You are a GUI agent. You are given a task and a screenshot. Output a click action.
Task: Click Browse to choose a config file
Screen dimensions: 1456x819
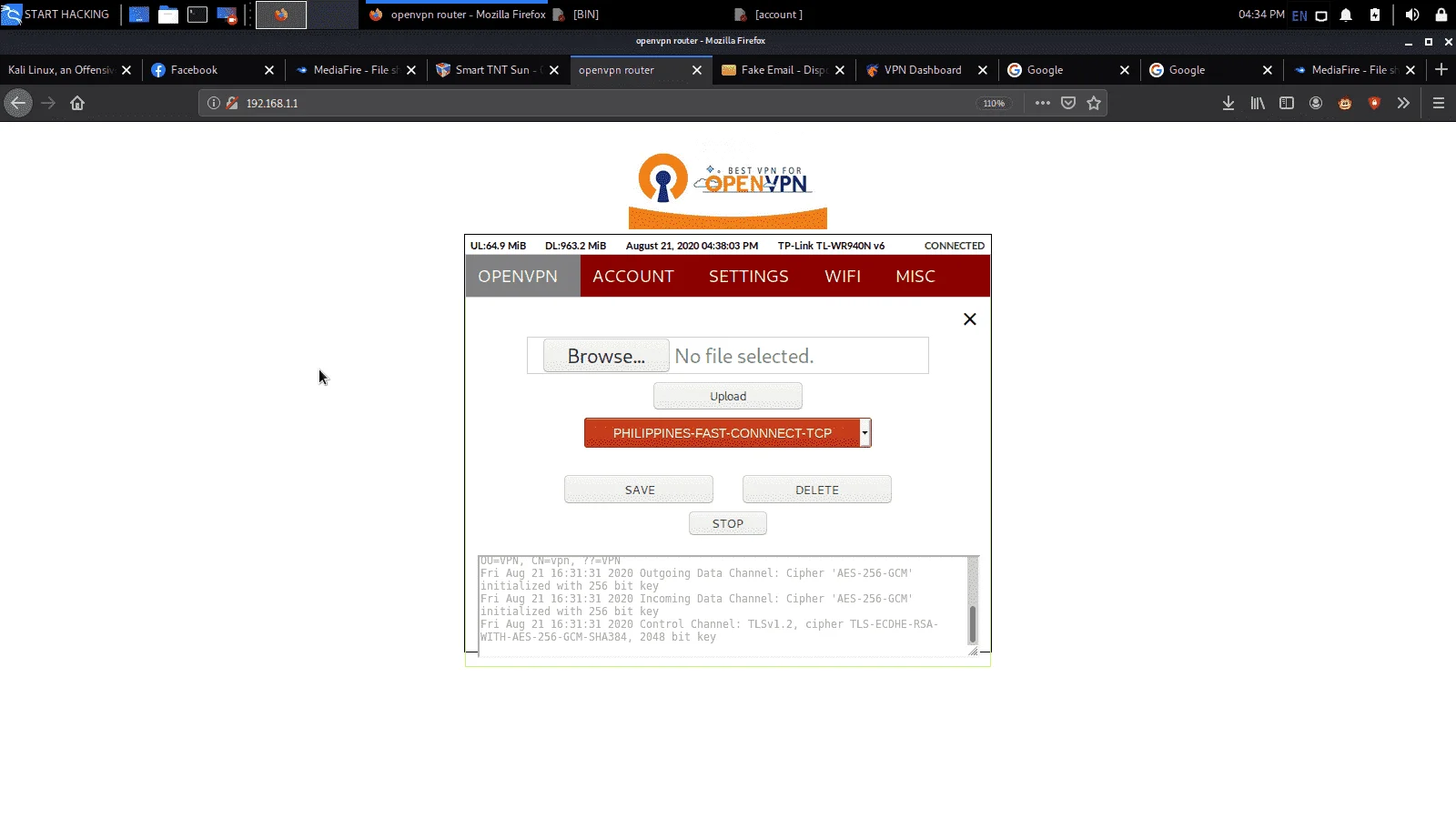[x=606, y=356]
